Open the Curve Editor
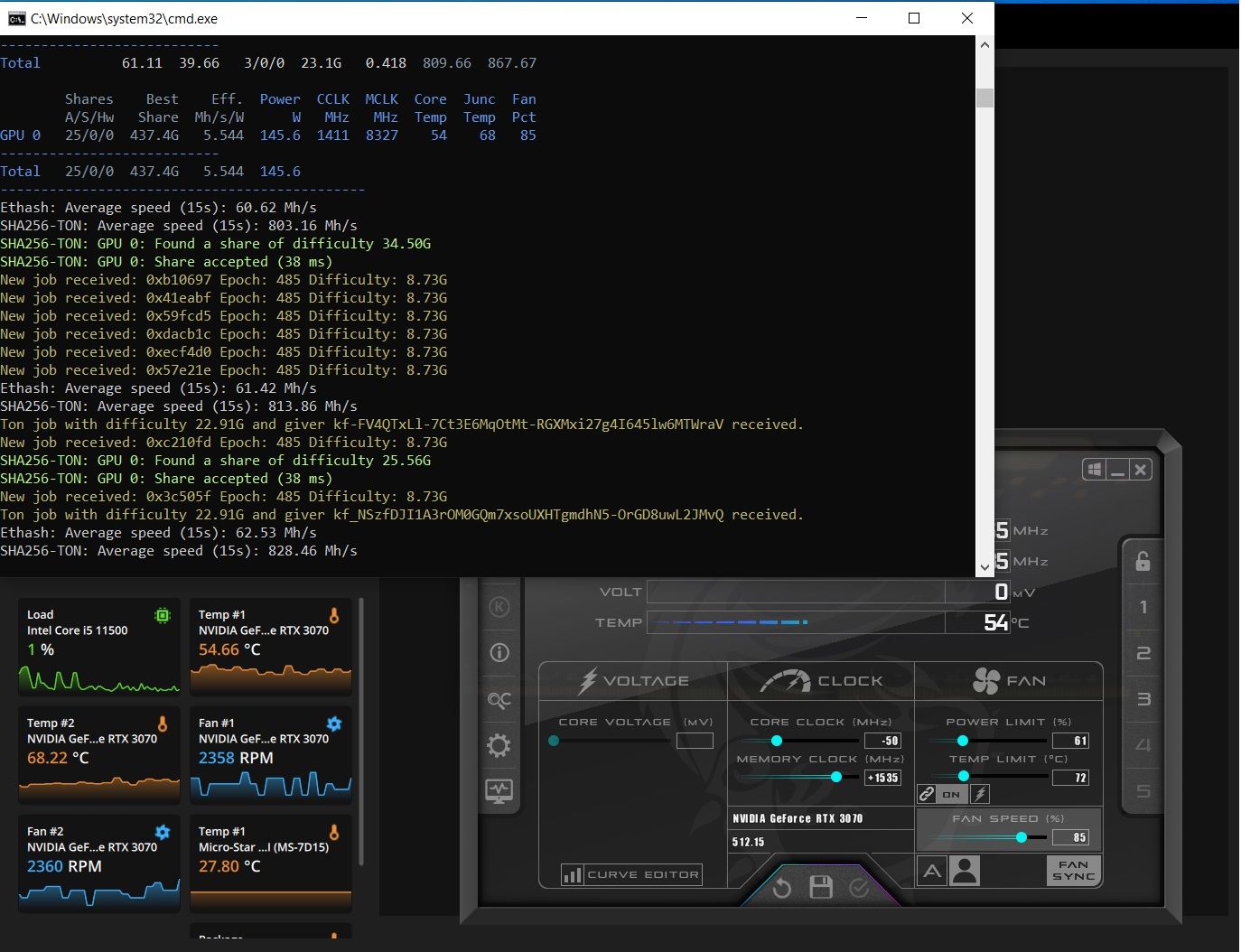Image resolution: width=1241 pixels, height=952 pixels. tap(631, 874)
